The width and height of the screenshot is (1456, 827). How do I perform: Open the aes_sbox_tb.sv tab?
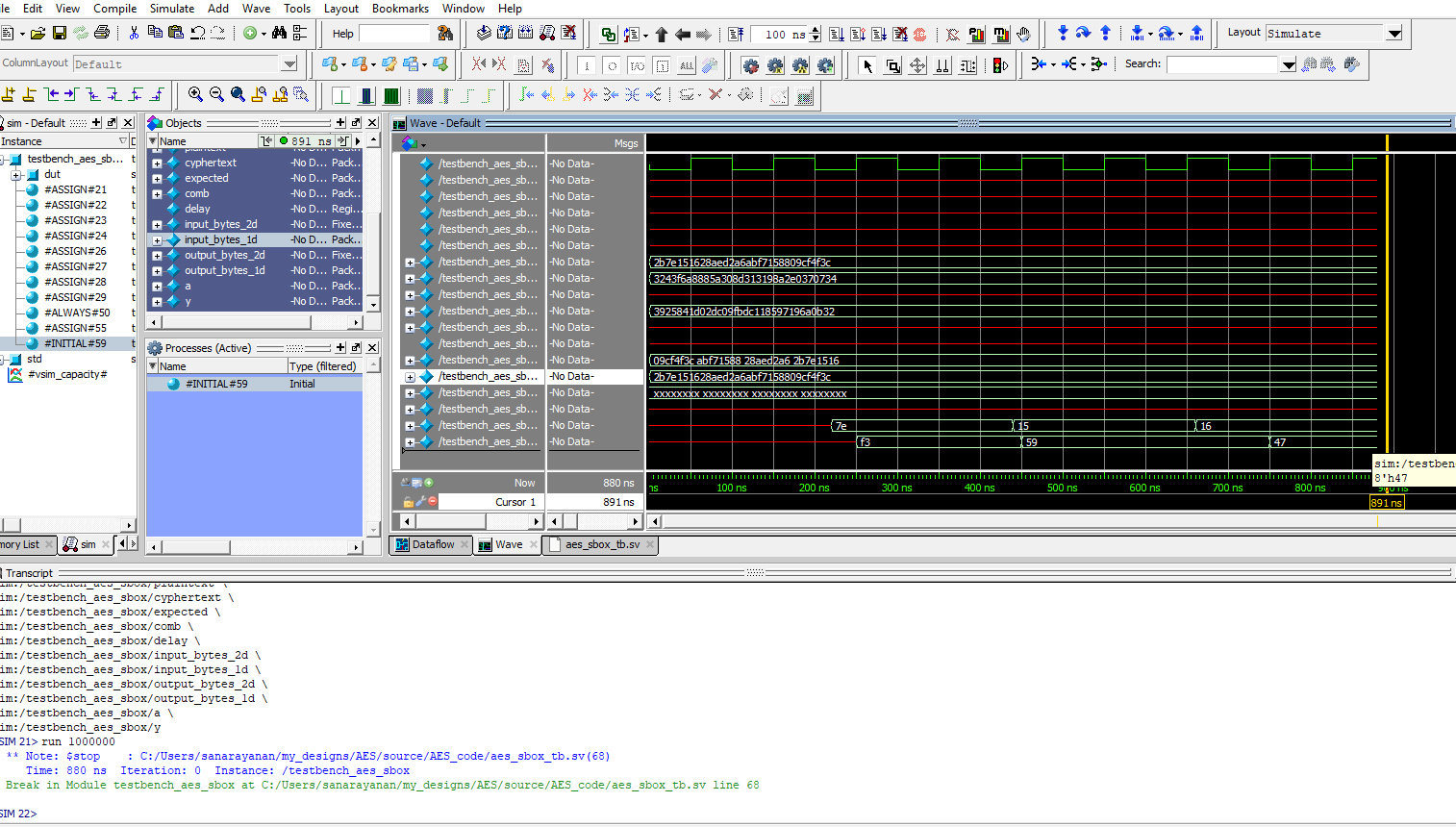point(601,544)
